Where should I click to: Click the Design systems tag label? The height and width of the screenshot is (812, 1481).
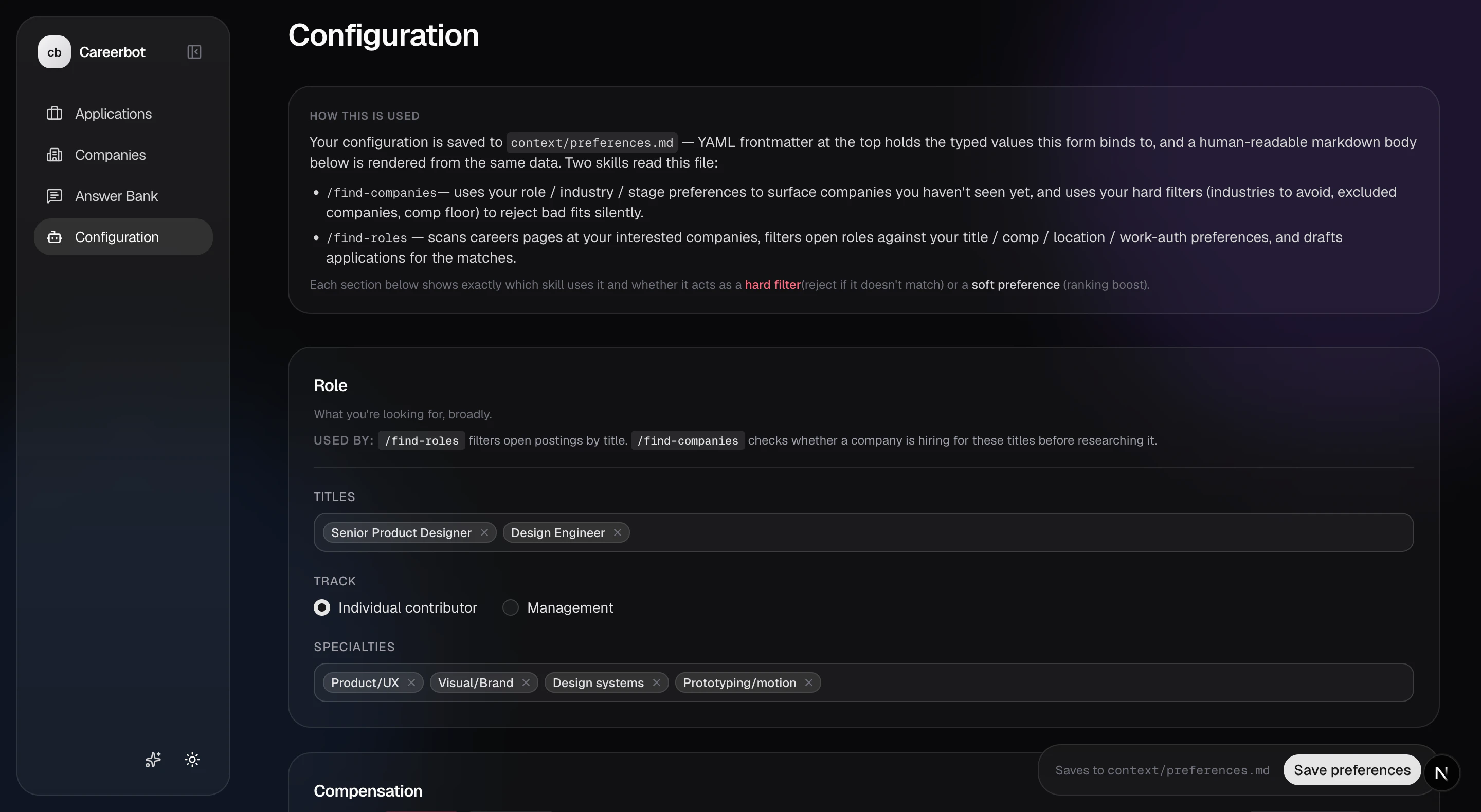(598, 682)
